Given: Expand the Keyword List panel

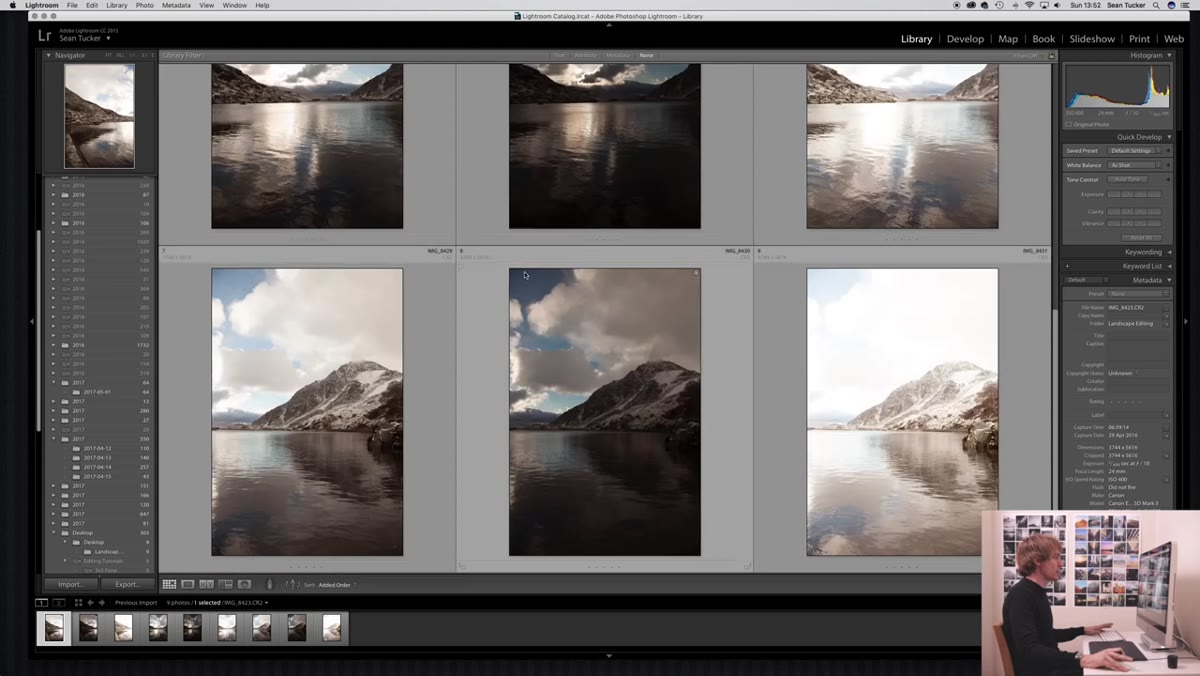Looking at the screenshot, I should (x=1169, y=266).
